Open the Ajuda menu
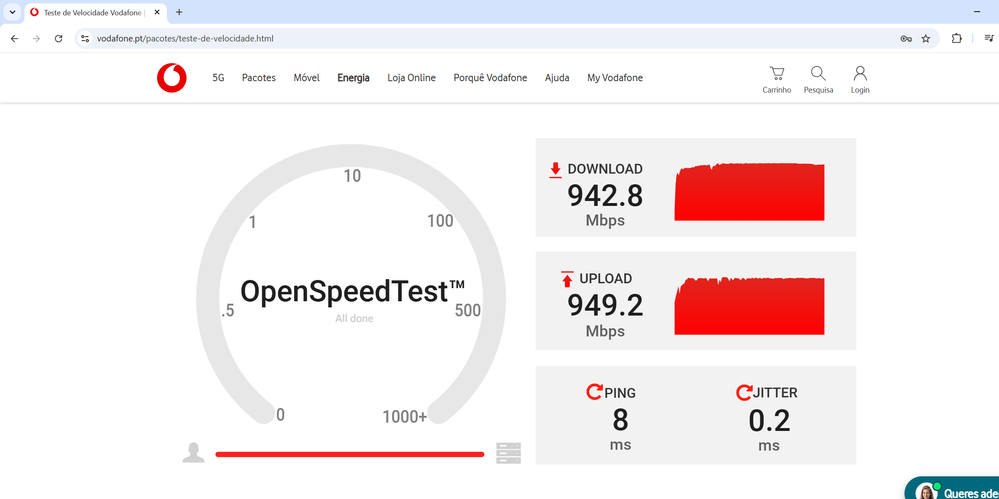Screen dimensions: 999x499 (557, 78)
